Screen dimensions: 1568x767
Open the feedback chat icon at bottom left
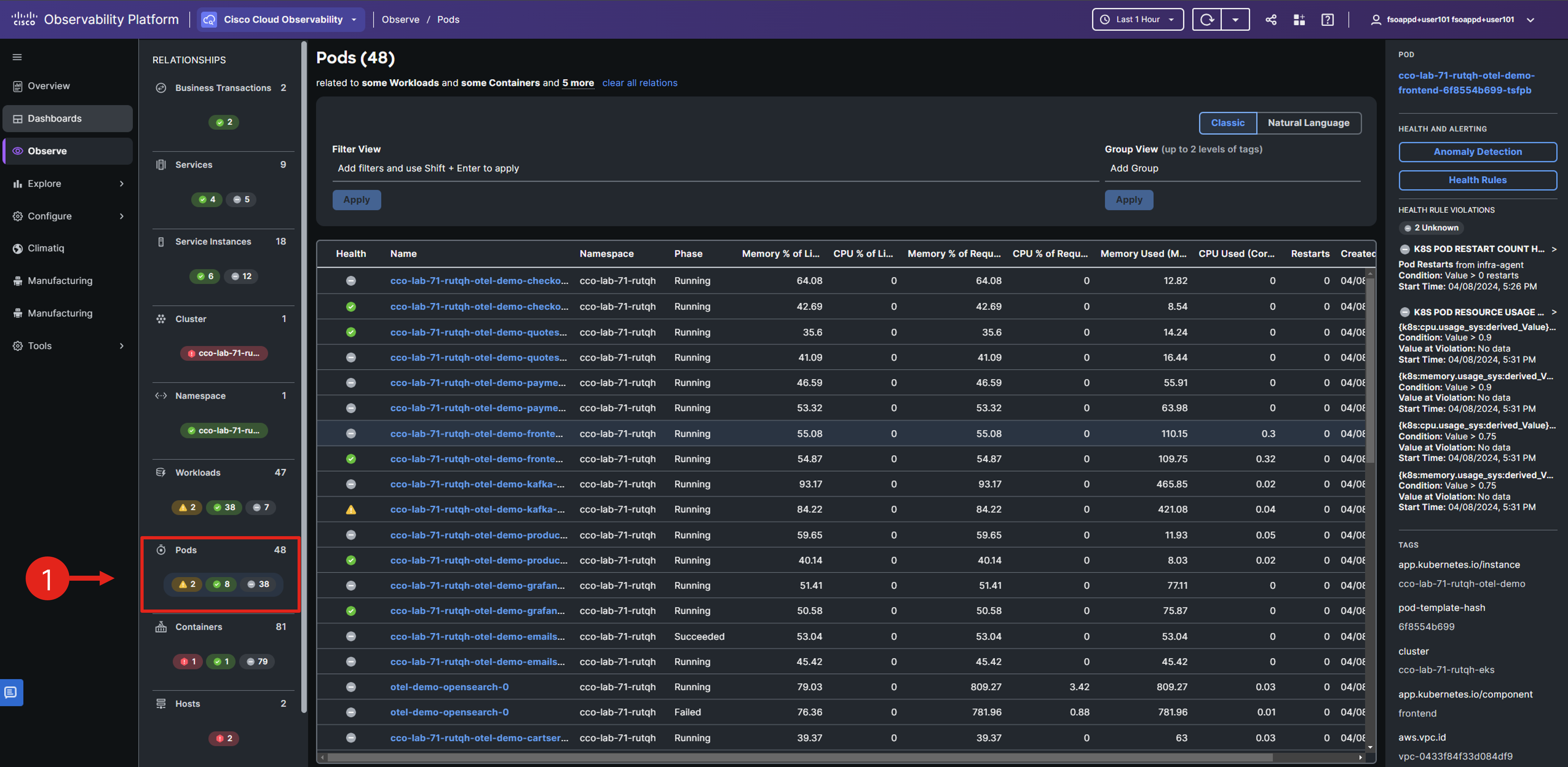point(11,692)
